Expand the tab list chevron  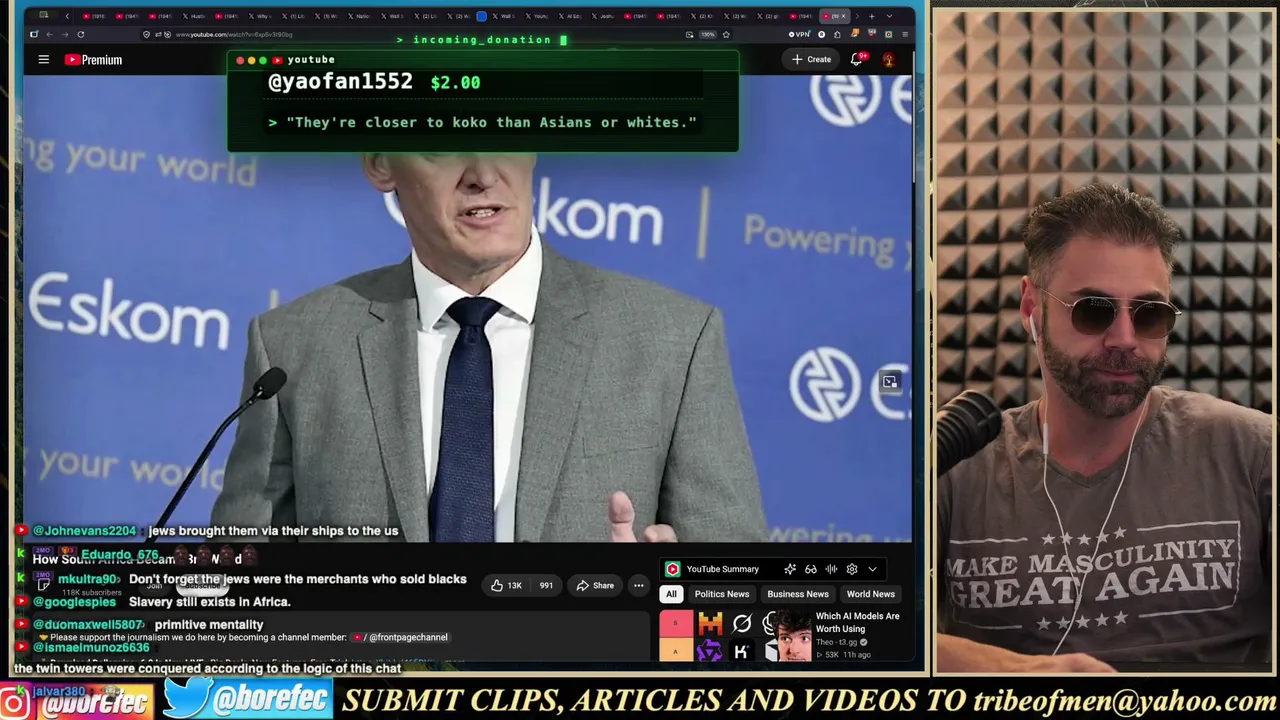tap(888, 16)
